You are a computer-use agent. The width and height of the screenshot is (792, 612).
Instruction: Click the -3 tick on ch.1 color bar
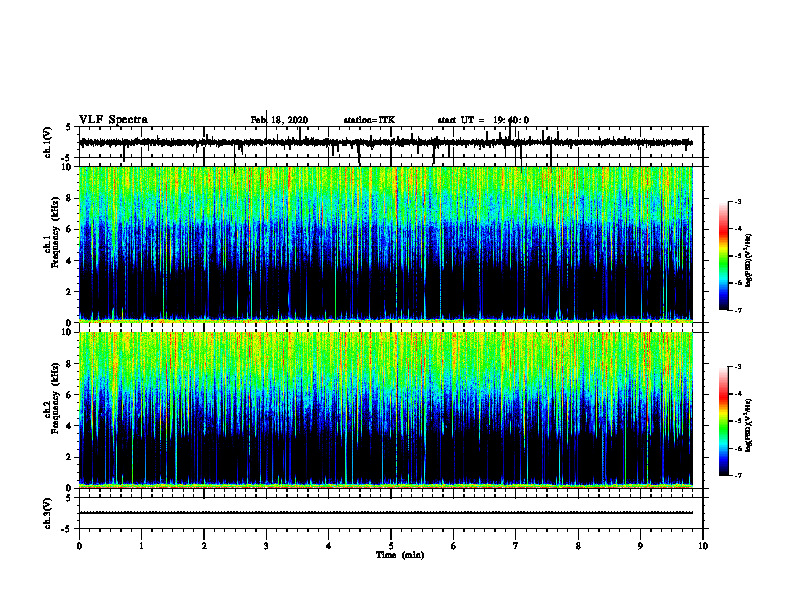(737, 202)
